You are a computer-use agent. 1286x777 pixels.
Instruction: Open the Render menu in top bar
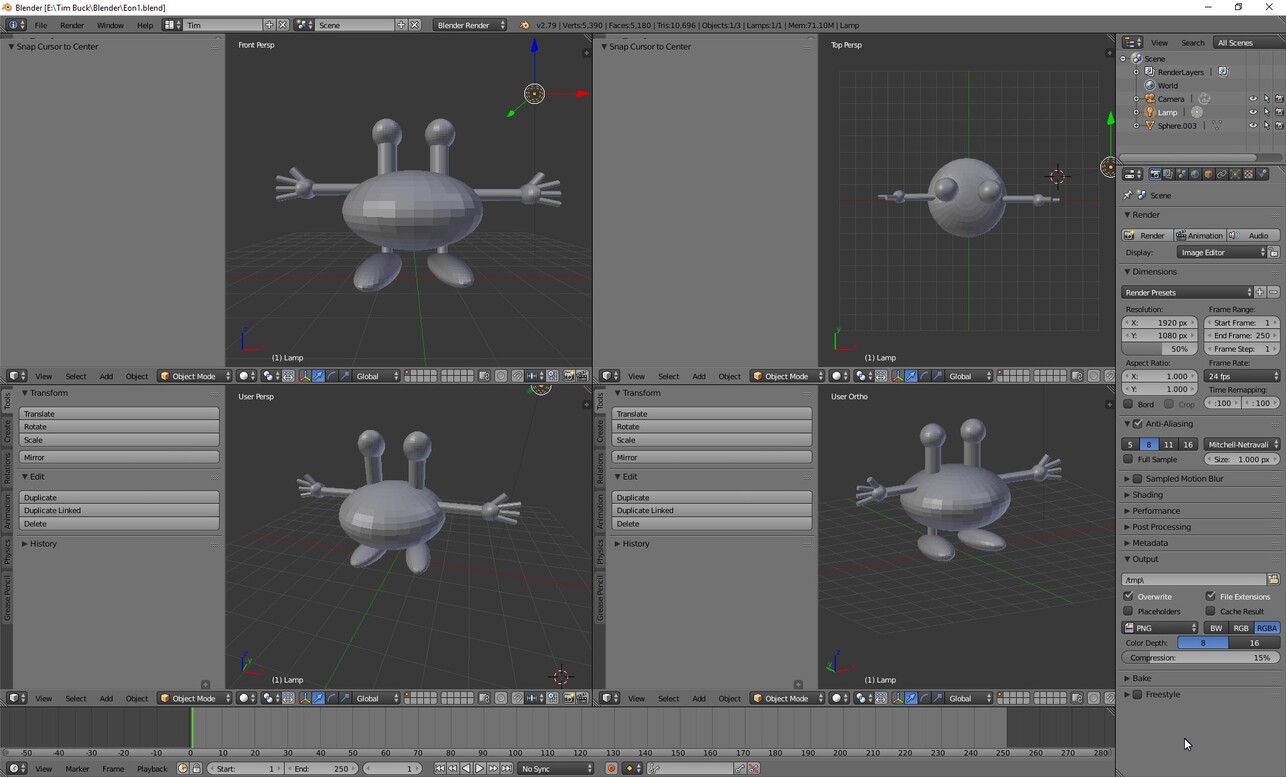point(72,25)
